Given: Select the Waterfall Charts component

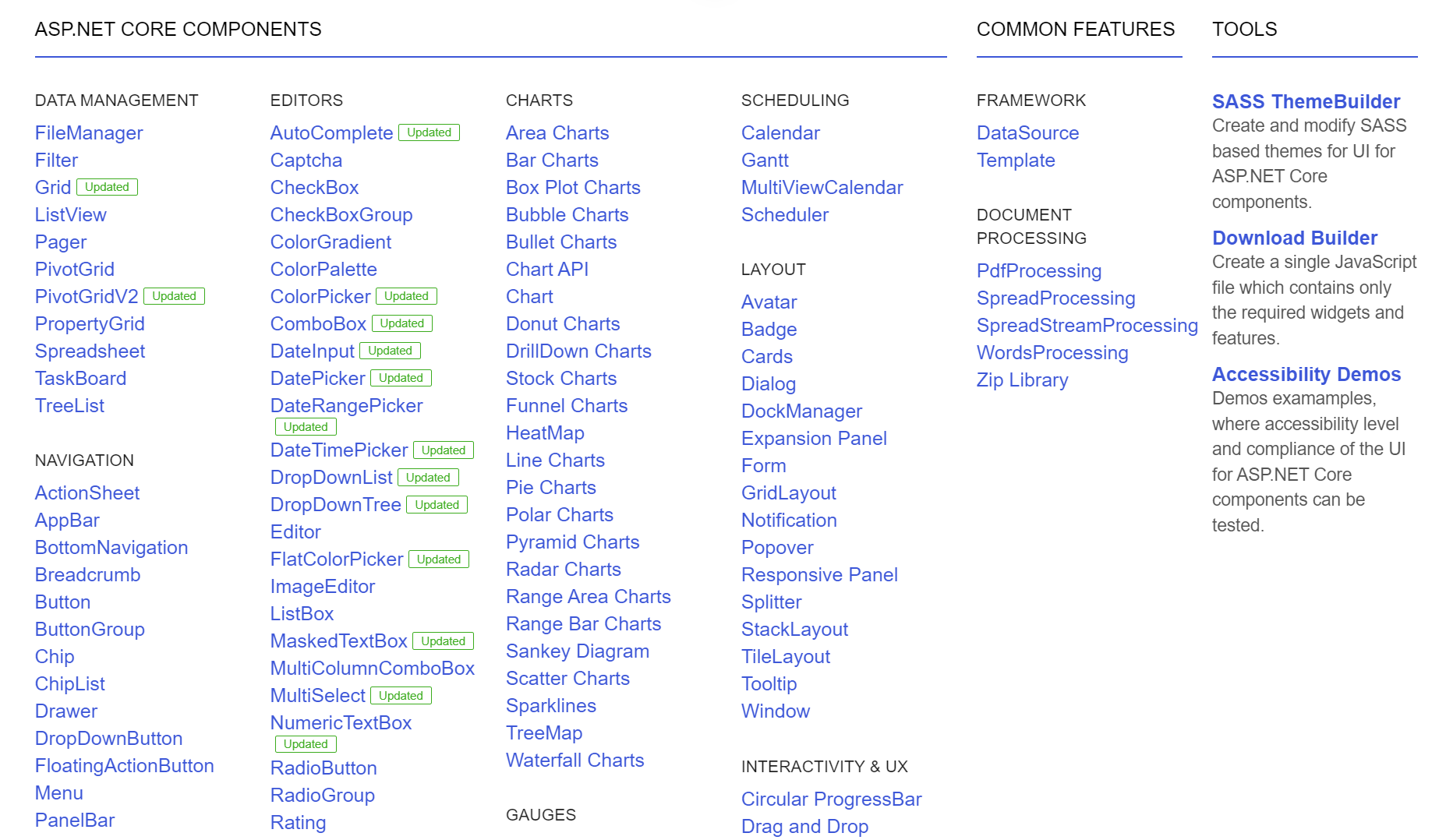Looking at the screenshot, I should [x=575, y=760].
